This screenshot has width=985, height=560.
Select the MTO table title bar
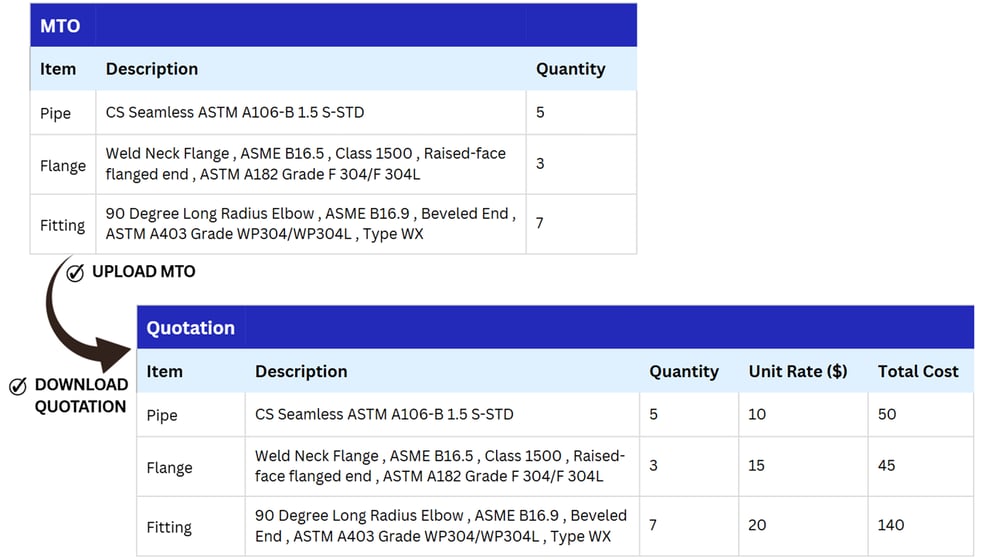(334, 25)
